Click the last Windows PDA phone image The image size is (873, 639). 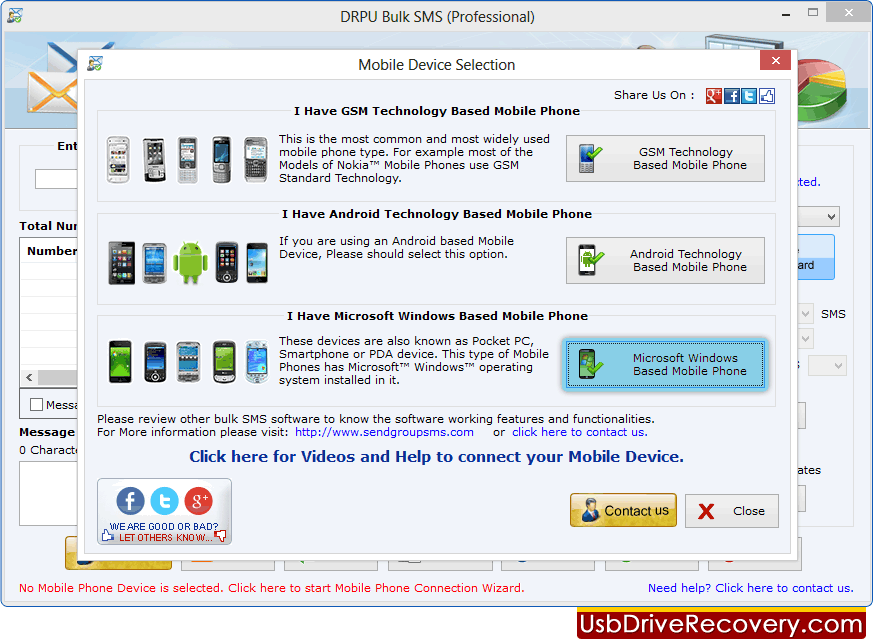[257, 362]
